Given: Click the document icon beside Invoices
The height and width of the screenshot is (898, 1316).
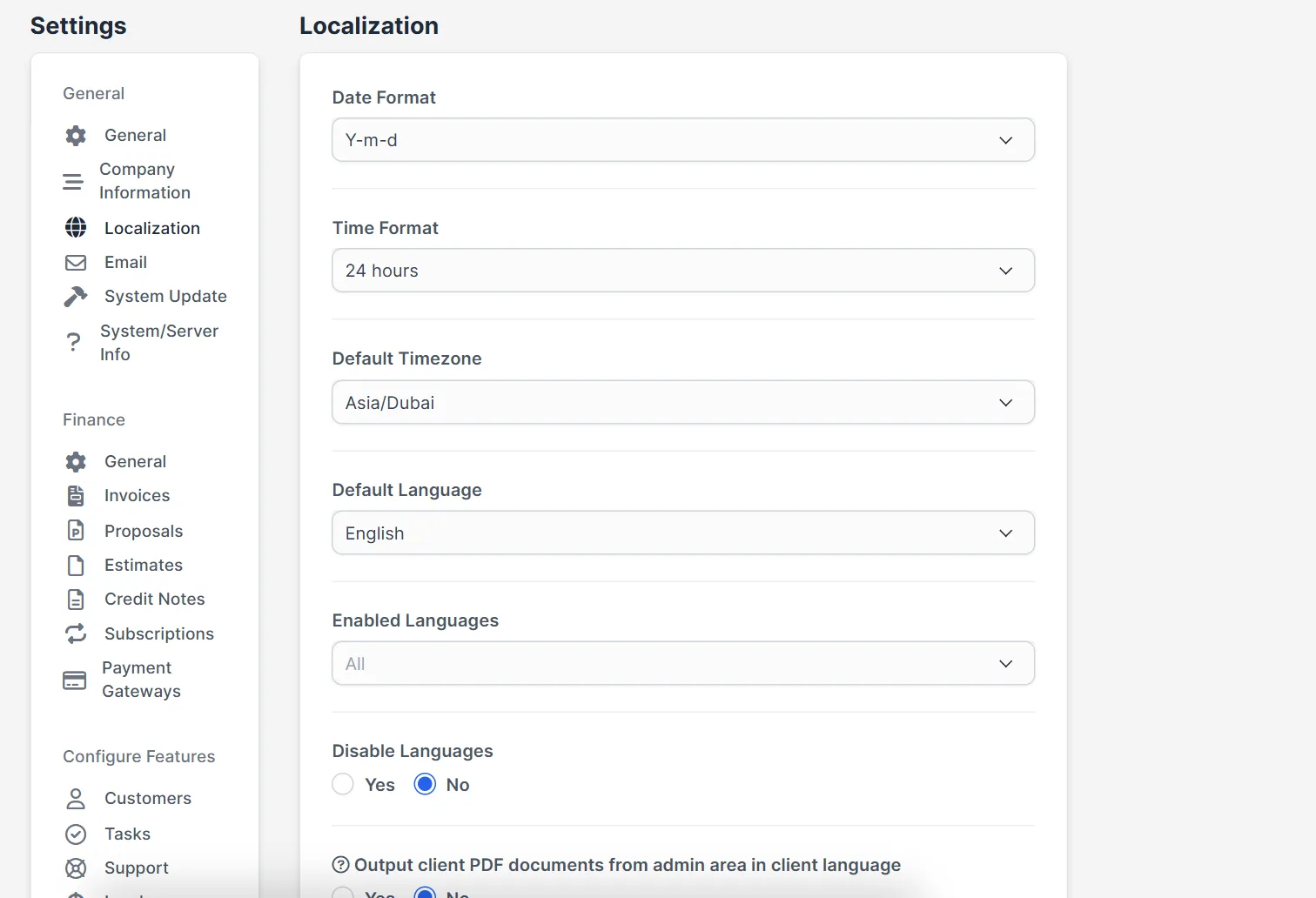Looking at the screenshot, I should point(76,496).
